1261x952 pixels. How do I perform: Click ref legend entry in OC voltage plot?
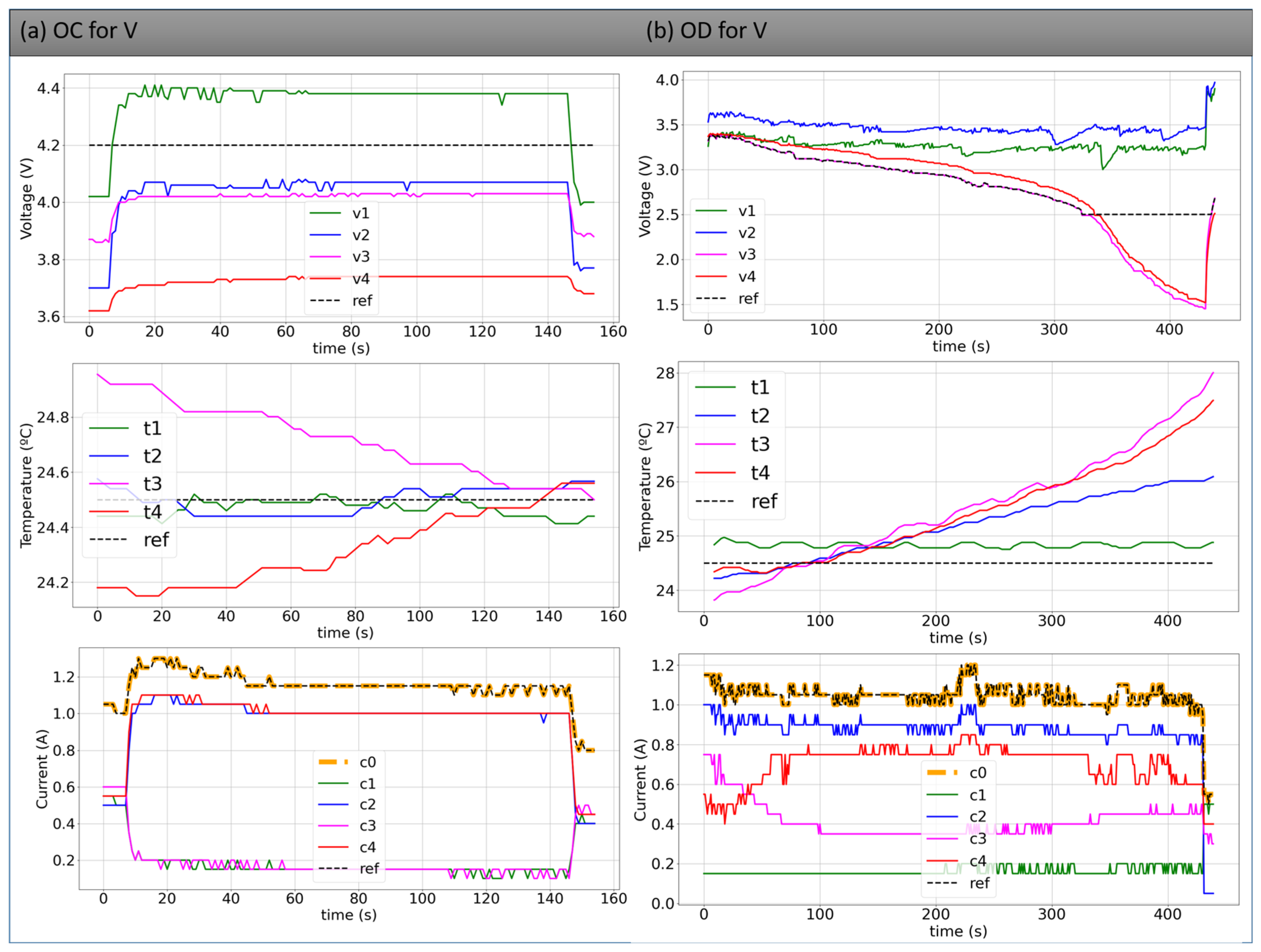point(341,300)
